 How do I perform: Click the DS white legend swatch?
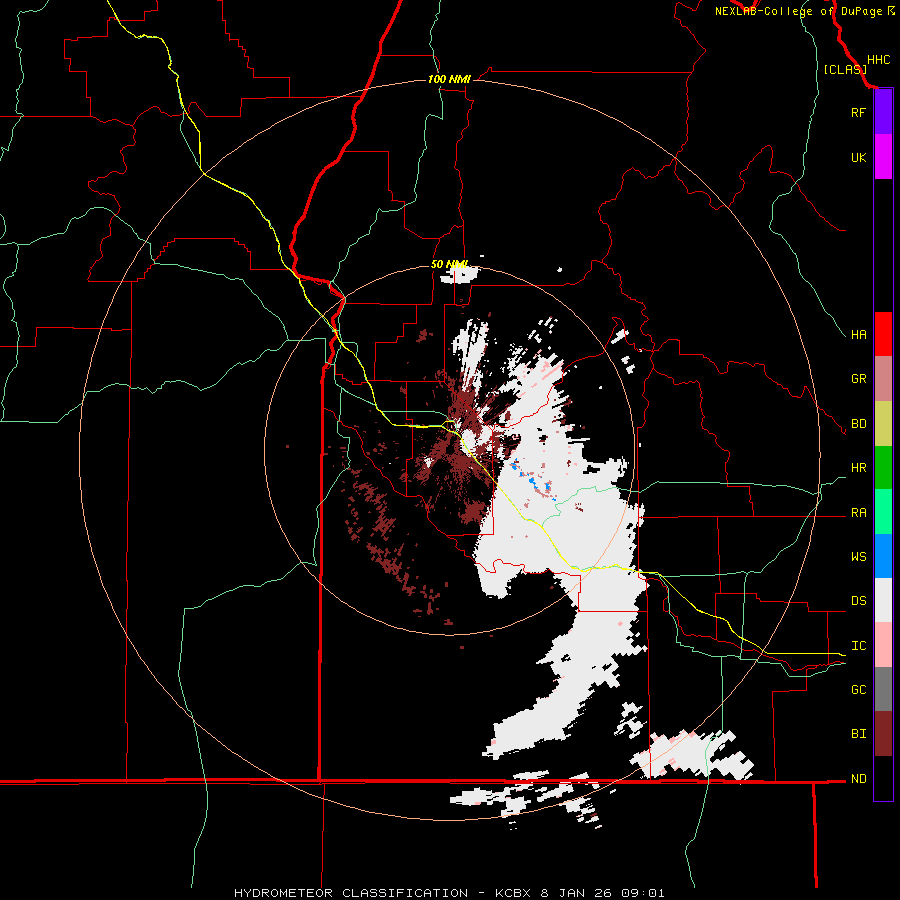coord(883,600)
